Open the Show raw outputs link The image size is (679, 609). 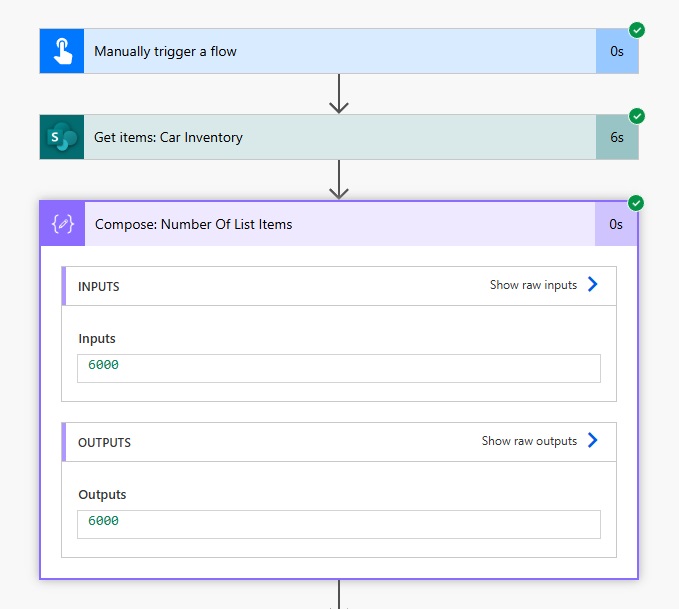pos(529,441)
